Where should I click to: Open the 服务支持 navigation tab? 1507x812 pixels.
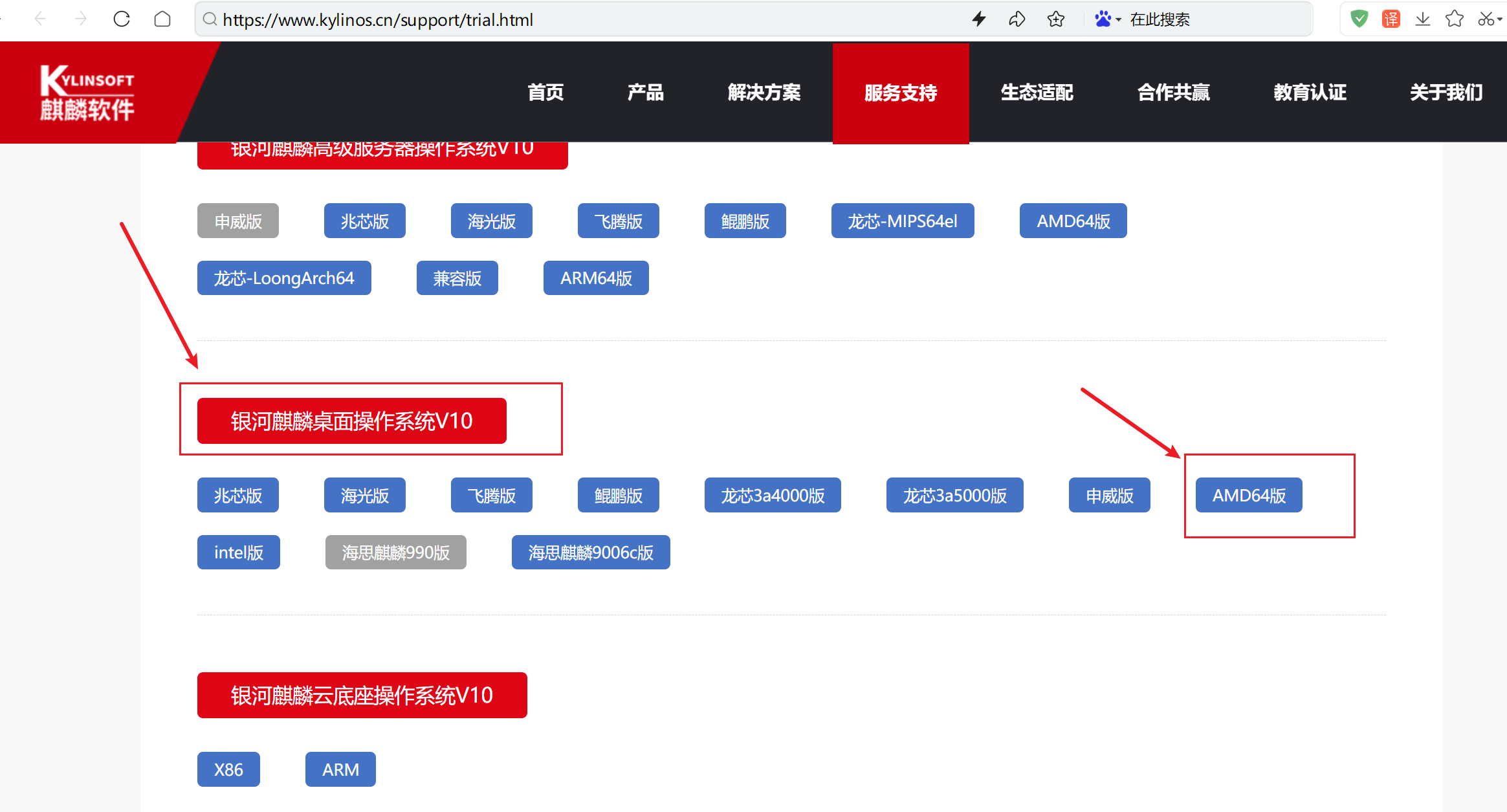point(900,93)
